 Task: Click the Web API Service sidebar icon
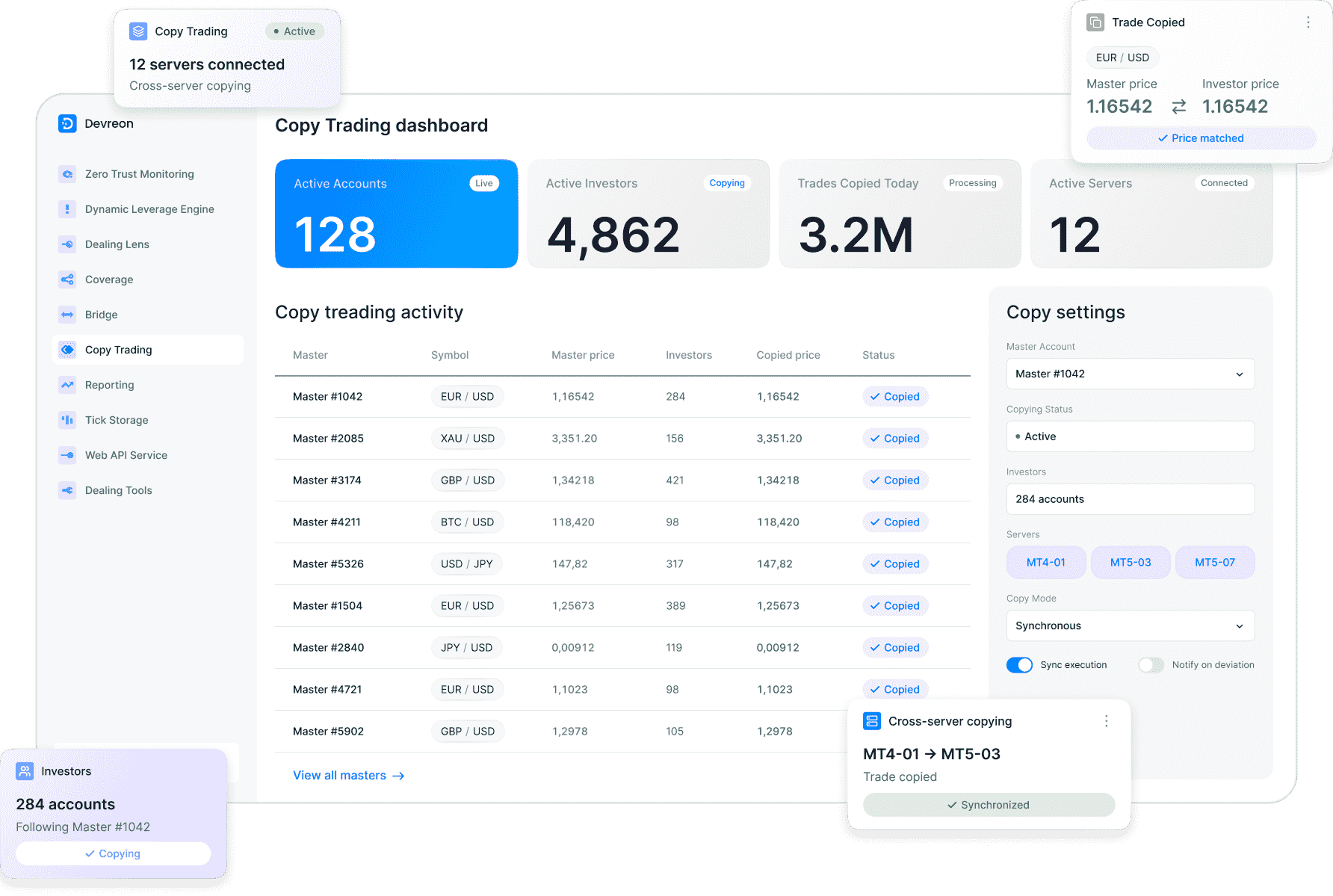pos(67,455)
